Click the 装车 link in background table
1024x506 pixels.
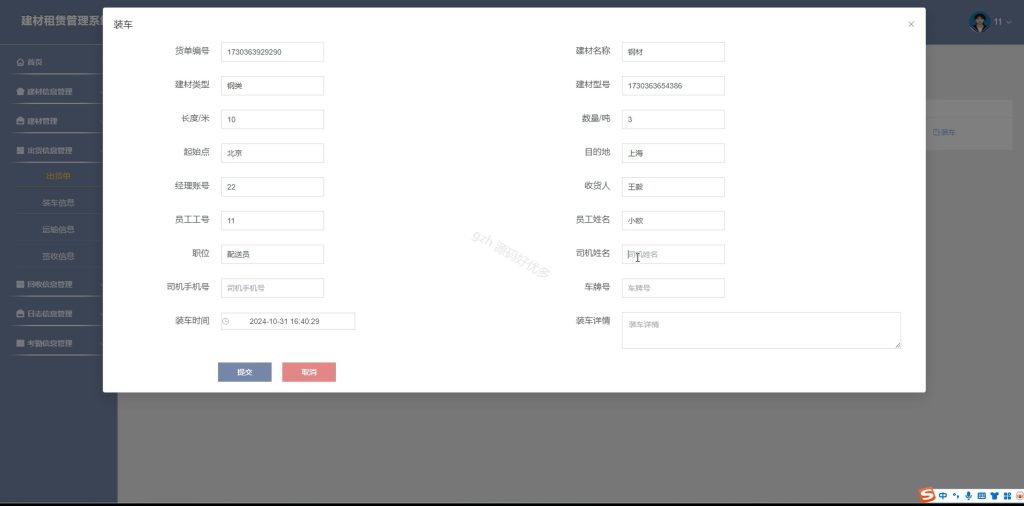944,133
